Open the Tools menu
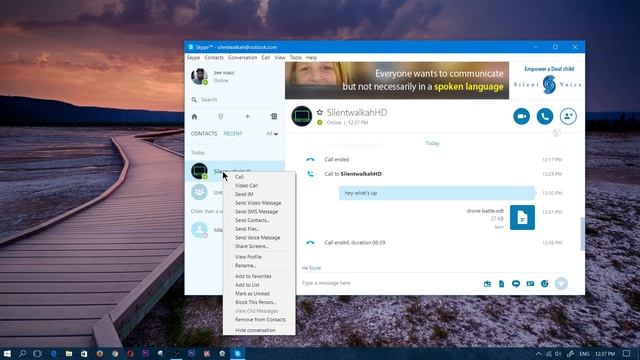640x360 pixels. (296, 58)
